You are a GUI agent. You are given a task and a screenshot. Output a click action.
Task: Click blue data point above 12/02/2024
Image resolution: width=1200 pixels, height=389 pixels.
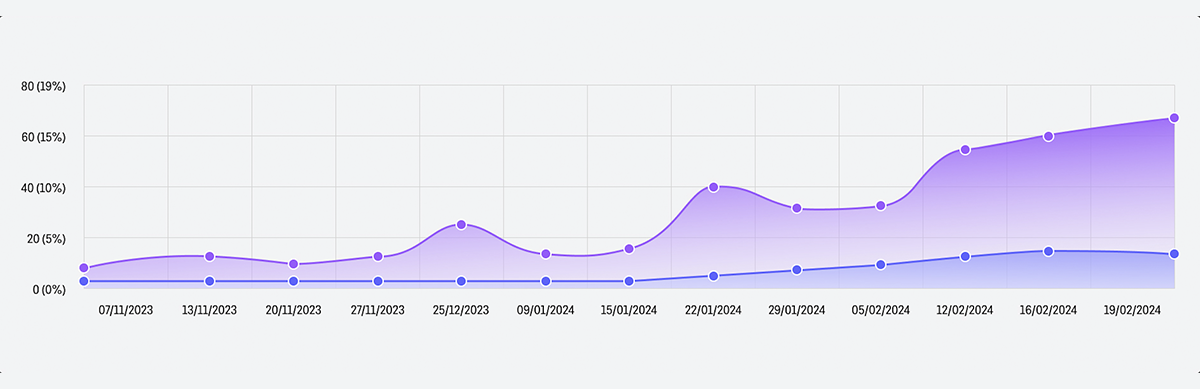tap(965, 257)
